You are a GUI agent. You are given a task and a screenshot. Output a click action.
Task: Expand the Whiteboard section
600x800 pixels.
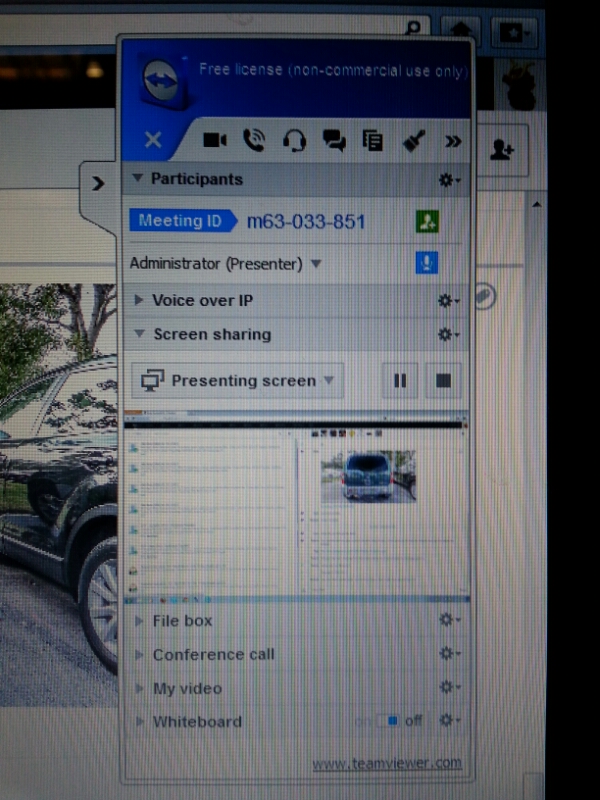(x=139, y=721)
